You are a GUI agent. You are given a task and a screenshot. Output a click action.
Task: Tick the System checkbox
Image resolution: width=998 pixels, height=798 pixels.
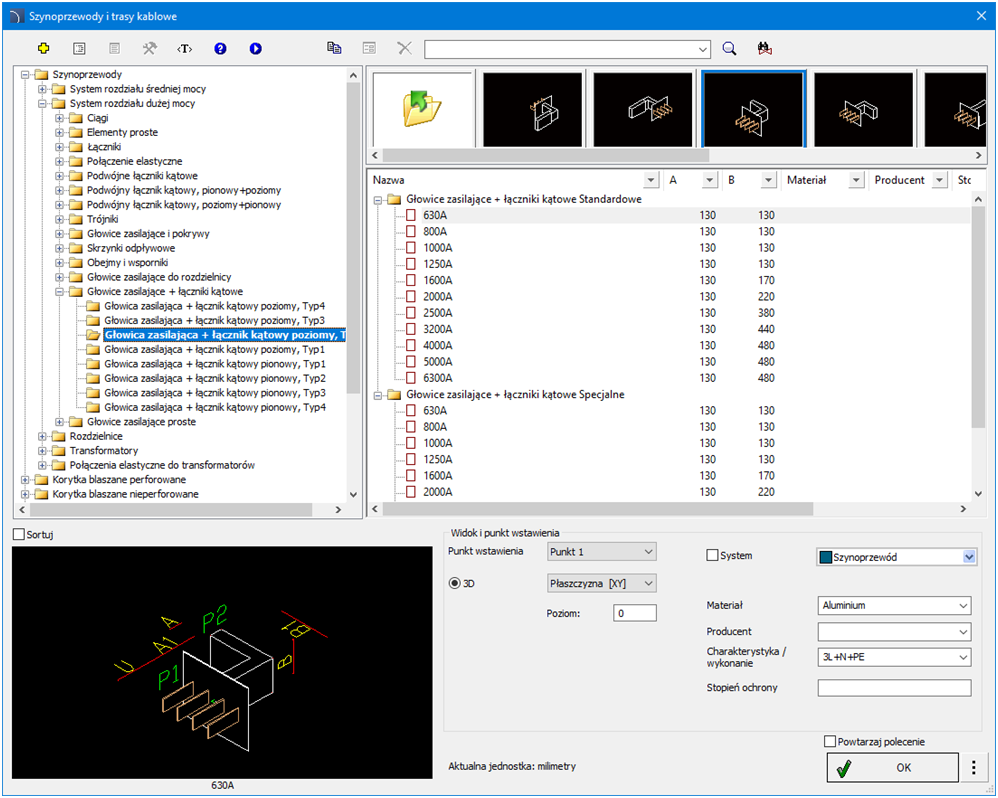(x=713, y=556)
